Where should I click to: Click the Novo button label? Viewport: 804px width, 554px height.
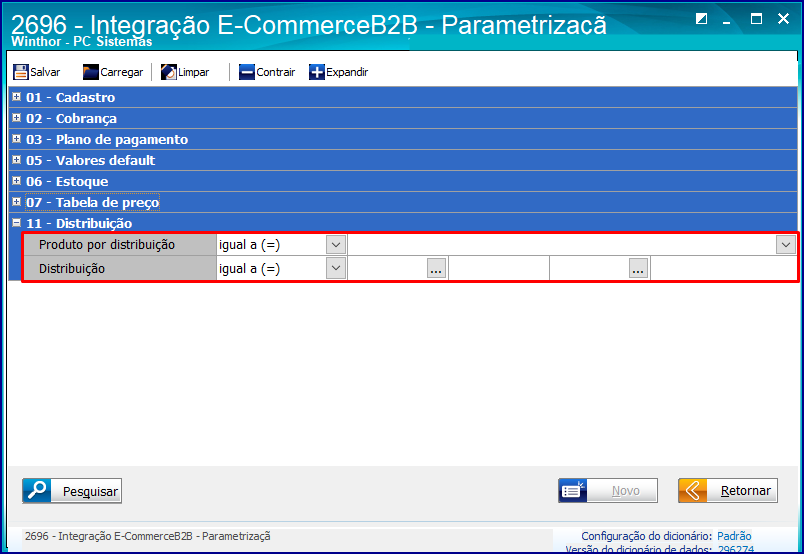(626, 491)
